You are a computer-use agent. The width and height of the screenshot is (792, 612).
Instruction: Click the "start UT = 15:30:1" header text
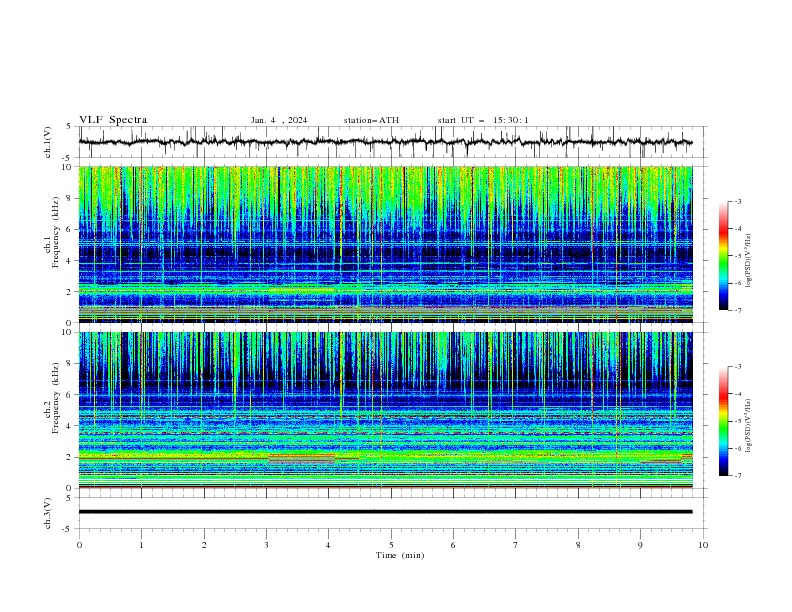point(483,120)
